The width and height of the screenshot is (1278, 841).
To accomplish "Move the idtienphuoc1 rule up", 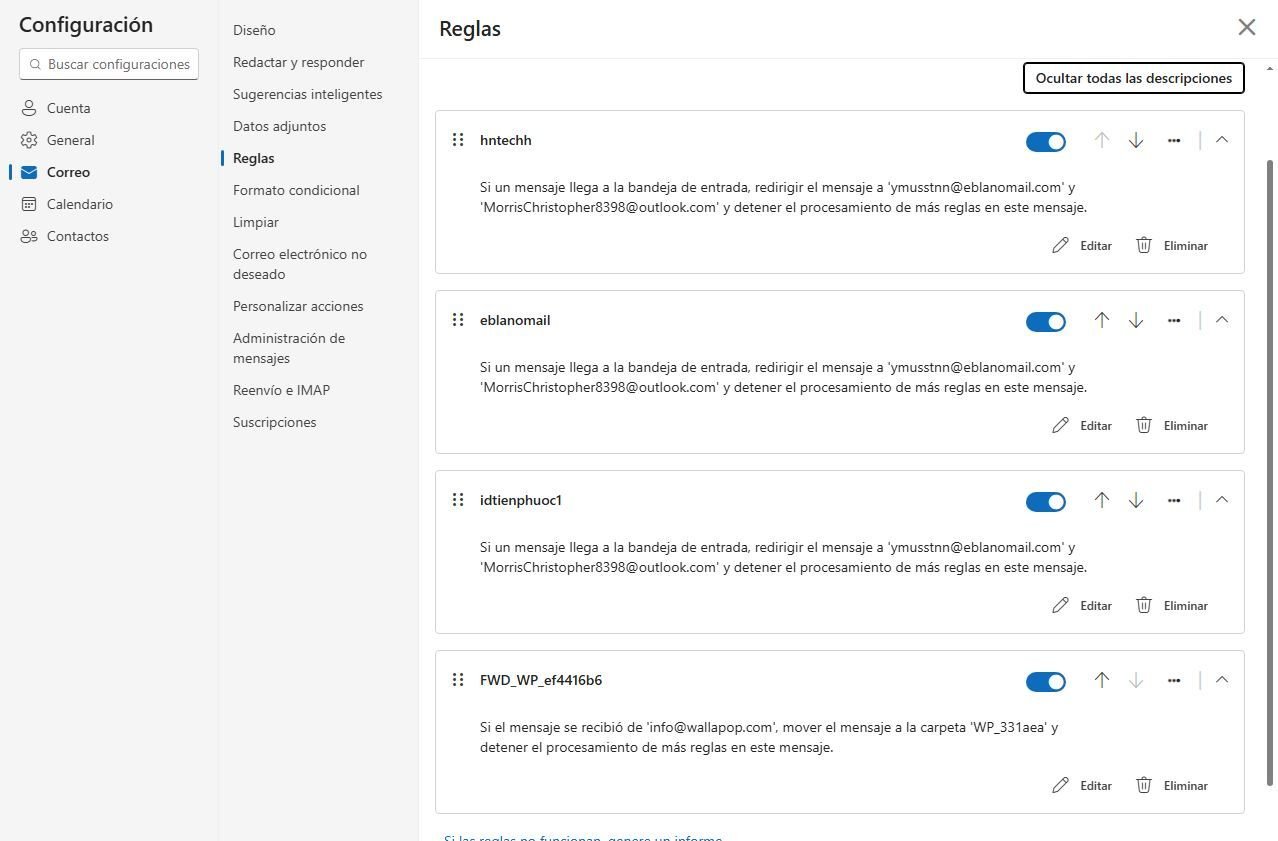I will (x=1101, y=501).
